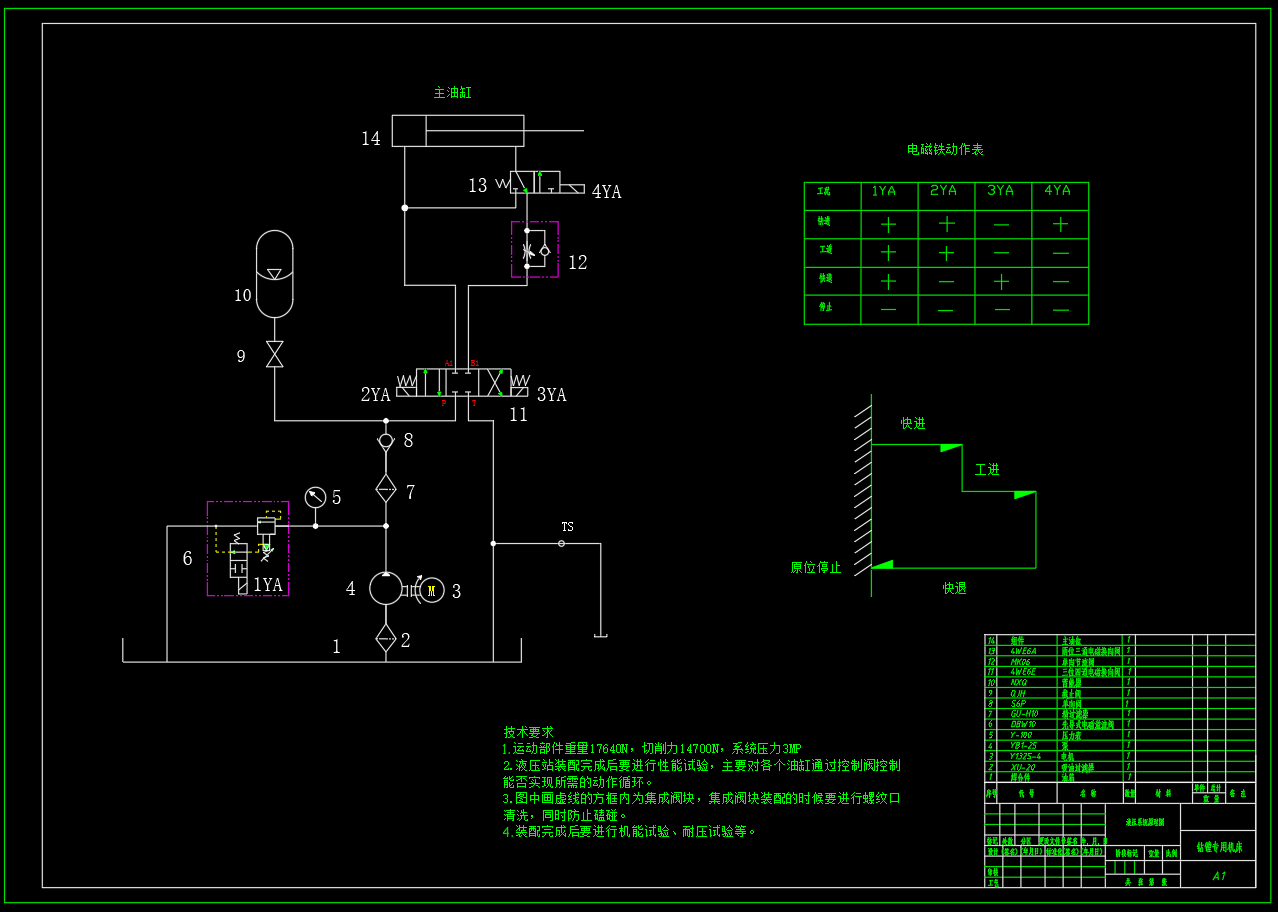1278x912 pixels.
Task: Select the XU-20 code in parts list
Action: pyautogui.click(x=1022, y=767)
